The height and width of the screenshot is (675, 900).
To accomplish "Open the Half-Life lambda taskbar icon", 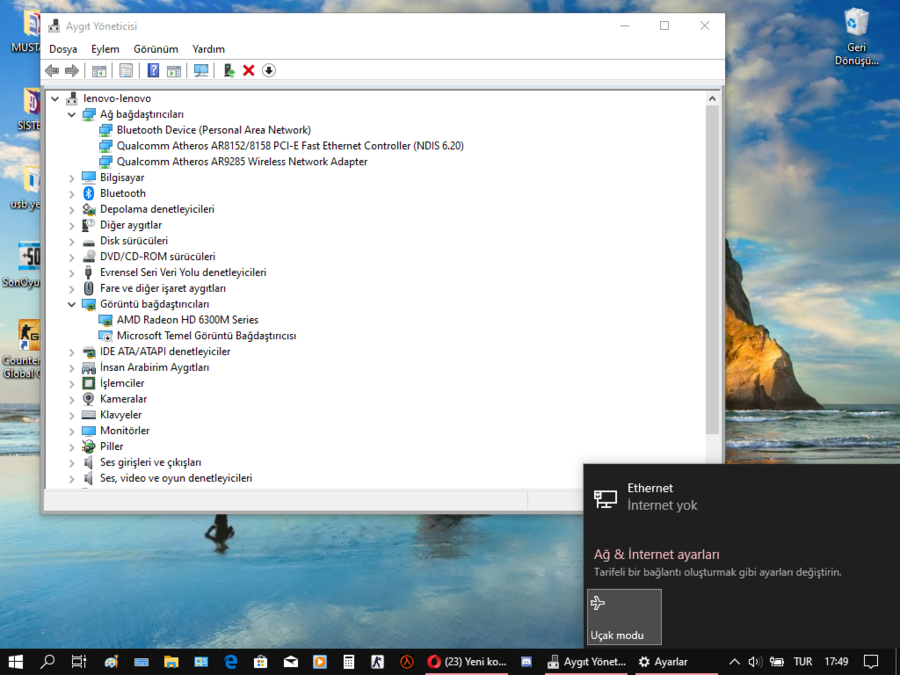I will pyautogui.click(x=407, y=662).
